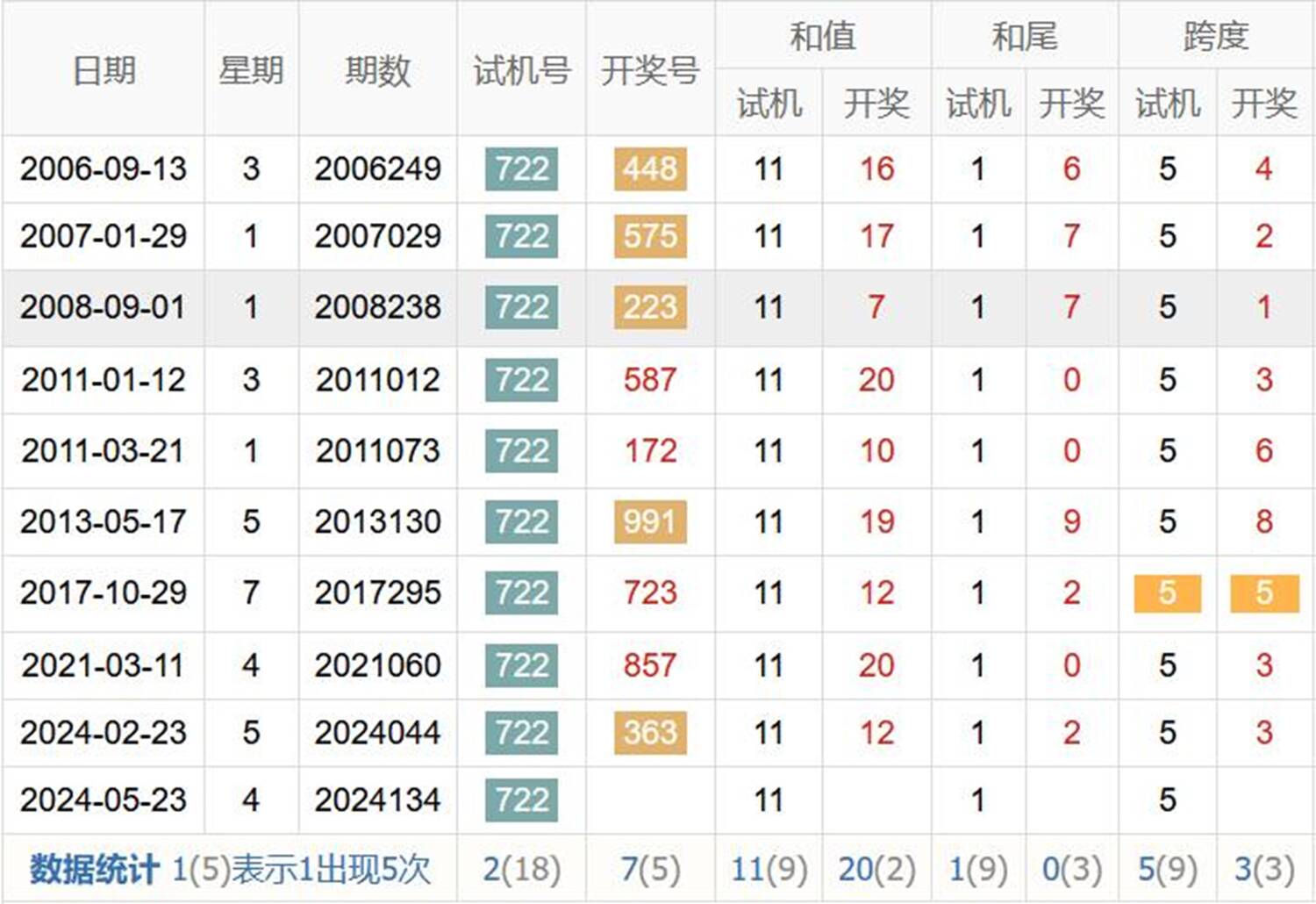Click the red 587 winning number
This screenshot has height=904, width=1316.
pos(650,380)
